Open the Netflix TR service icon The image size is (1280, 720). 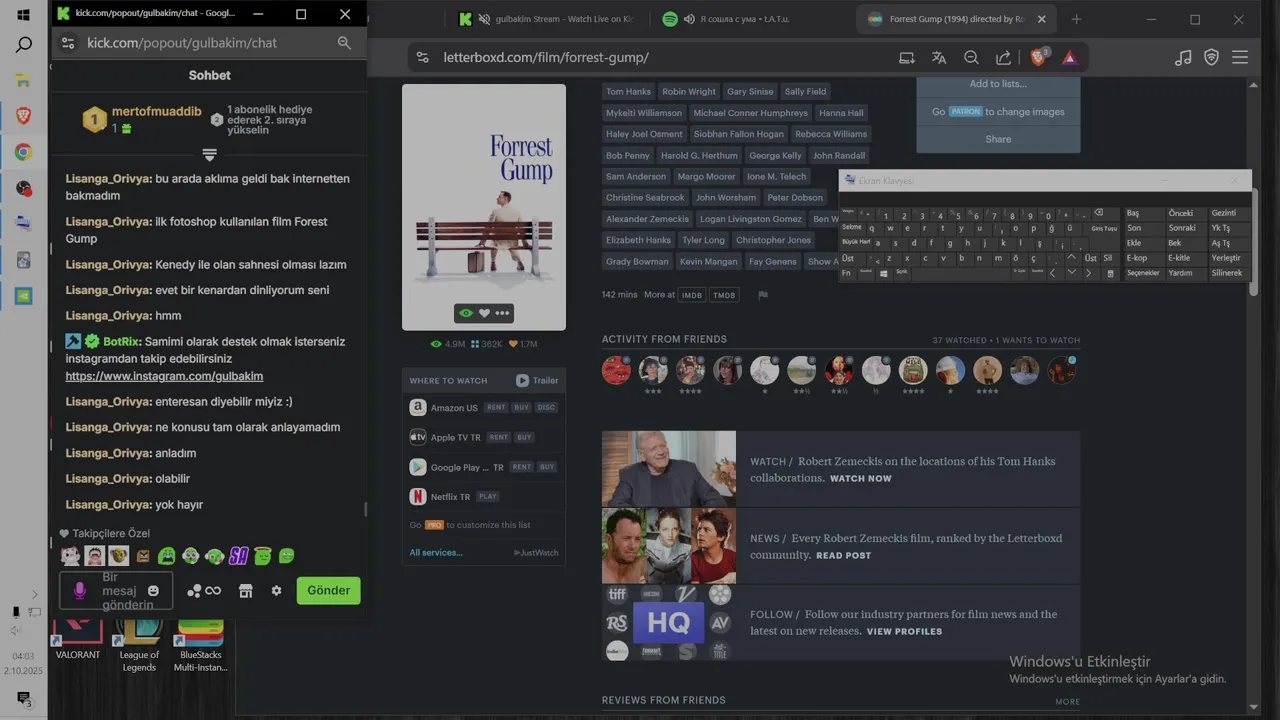point(418,496)
